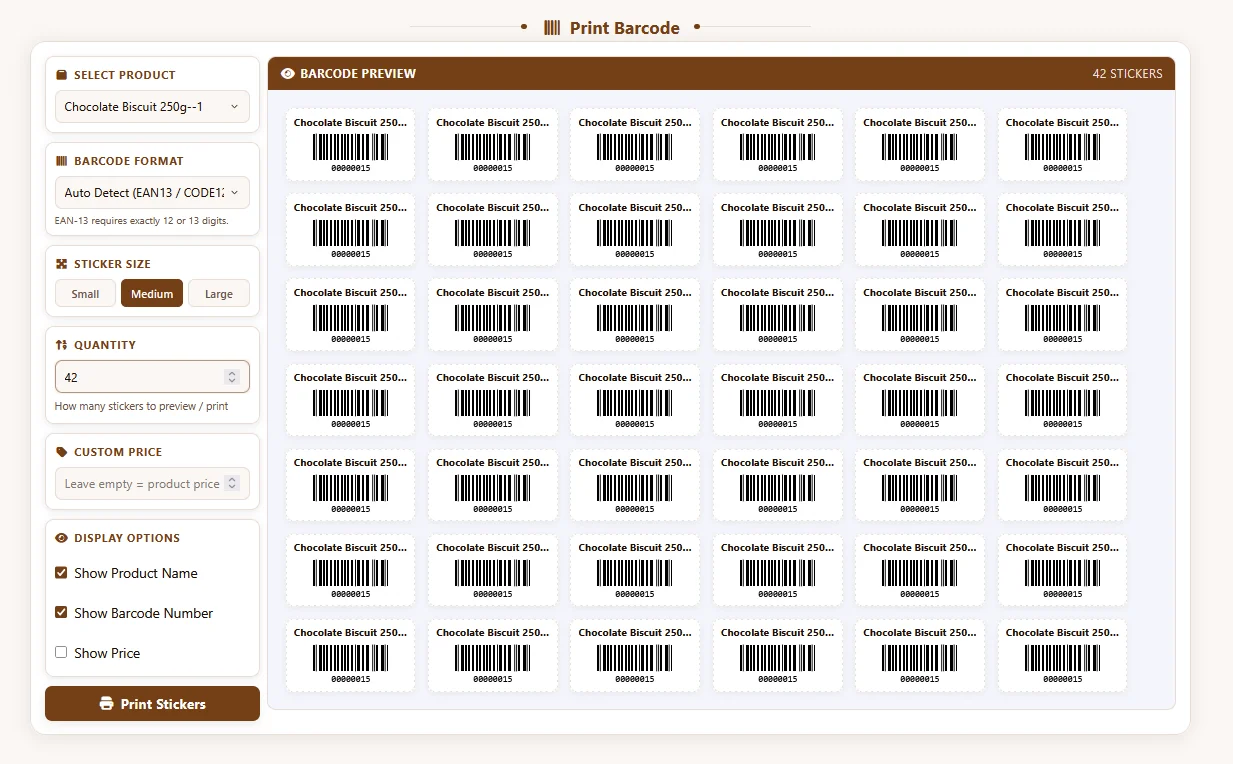Click the Barcode Format section icon
This screenshot has width=1233, height=764.
click(61, 161)
